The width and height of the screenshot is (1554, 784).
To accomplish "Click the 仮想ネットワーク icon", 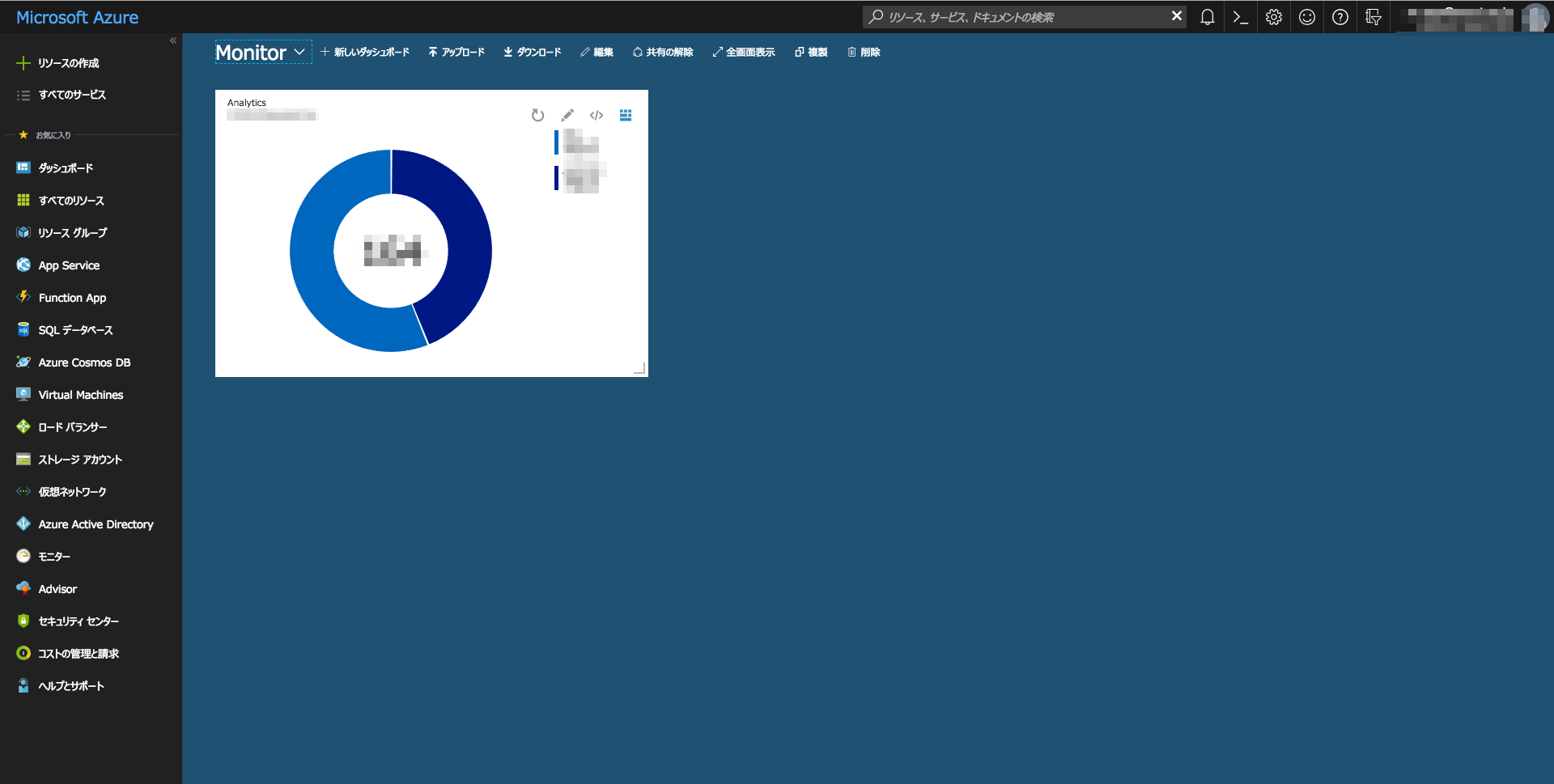I will (x=23, y=491).
